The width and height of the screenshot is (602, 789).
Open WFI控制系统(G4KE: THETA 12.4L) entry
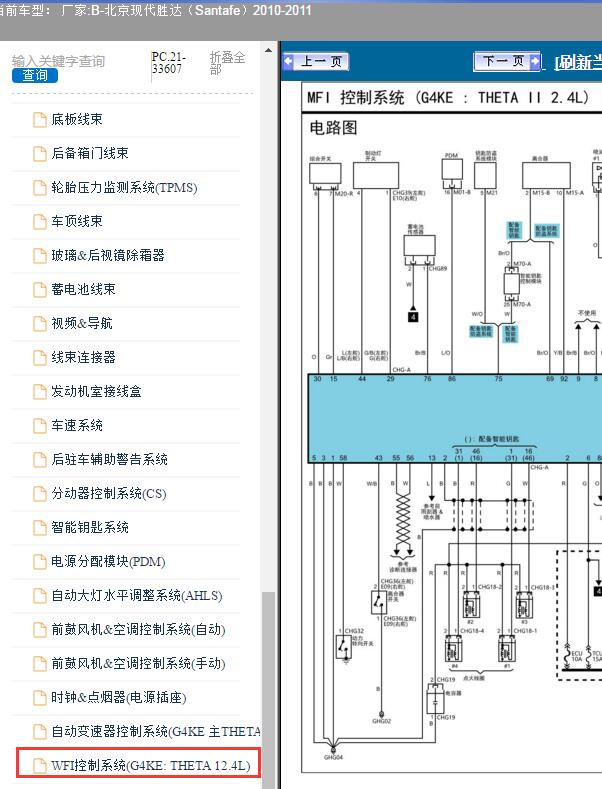[x=150, y=765]
